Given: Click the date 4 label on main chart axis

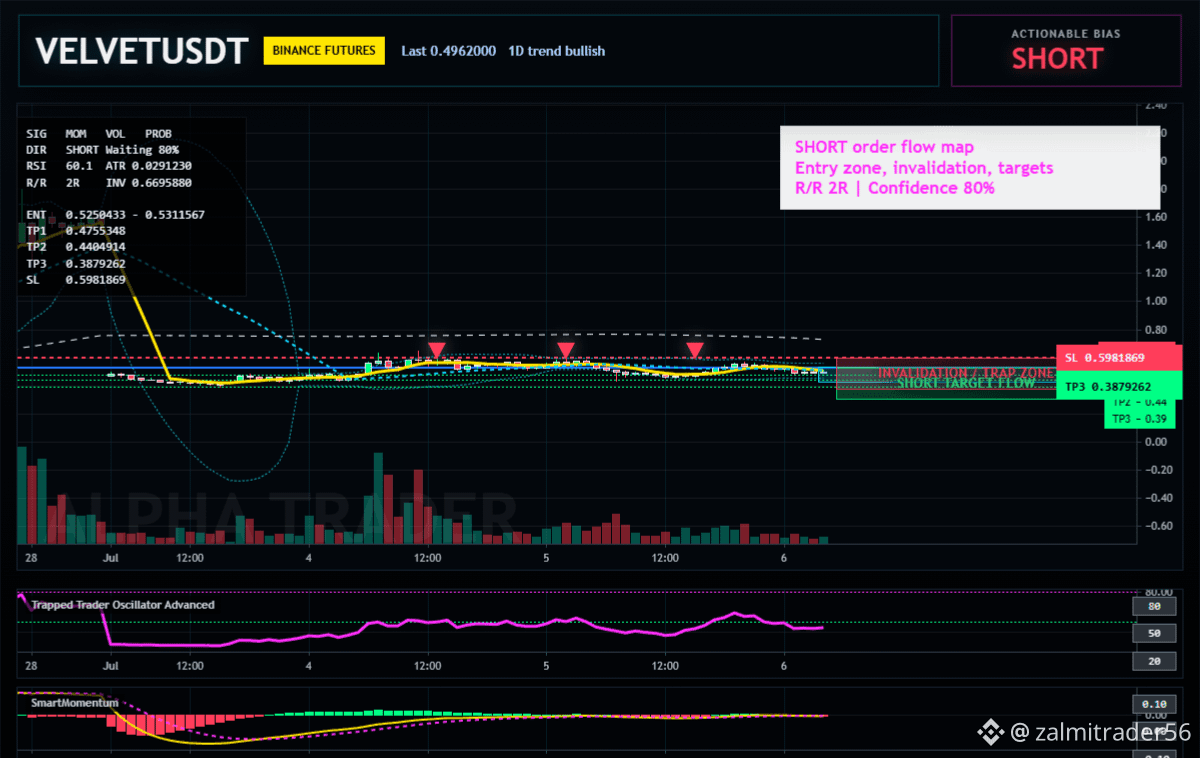Looking at the screenshot, I should [309, 556].
